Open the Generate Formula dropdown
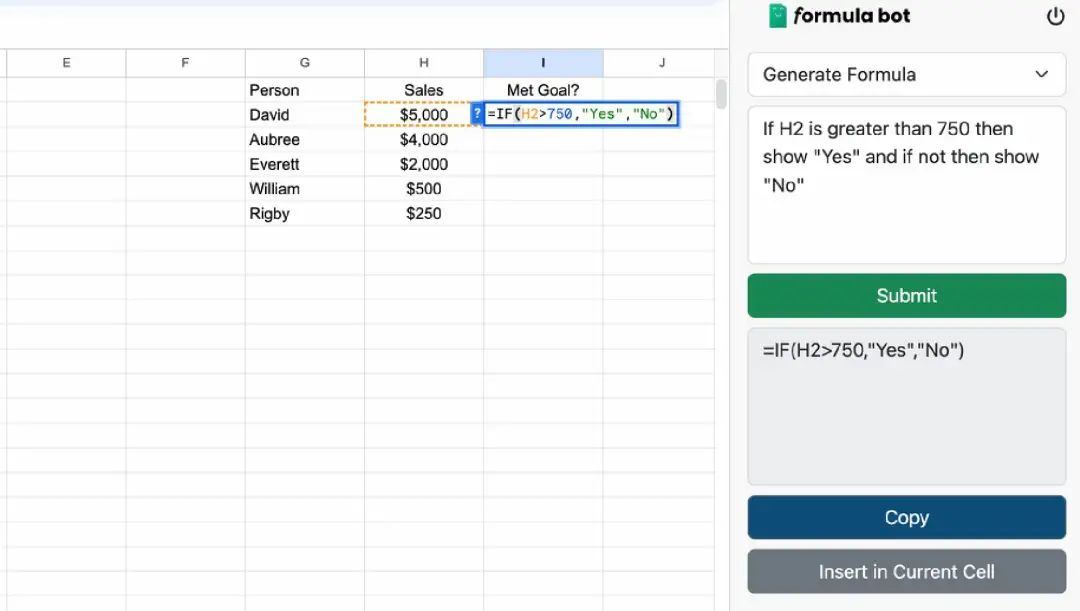 pyautogui.click(x=906, y=74)
